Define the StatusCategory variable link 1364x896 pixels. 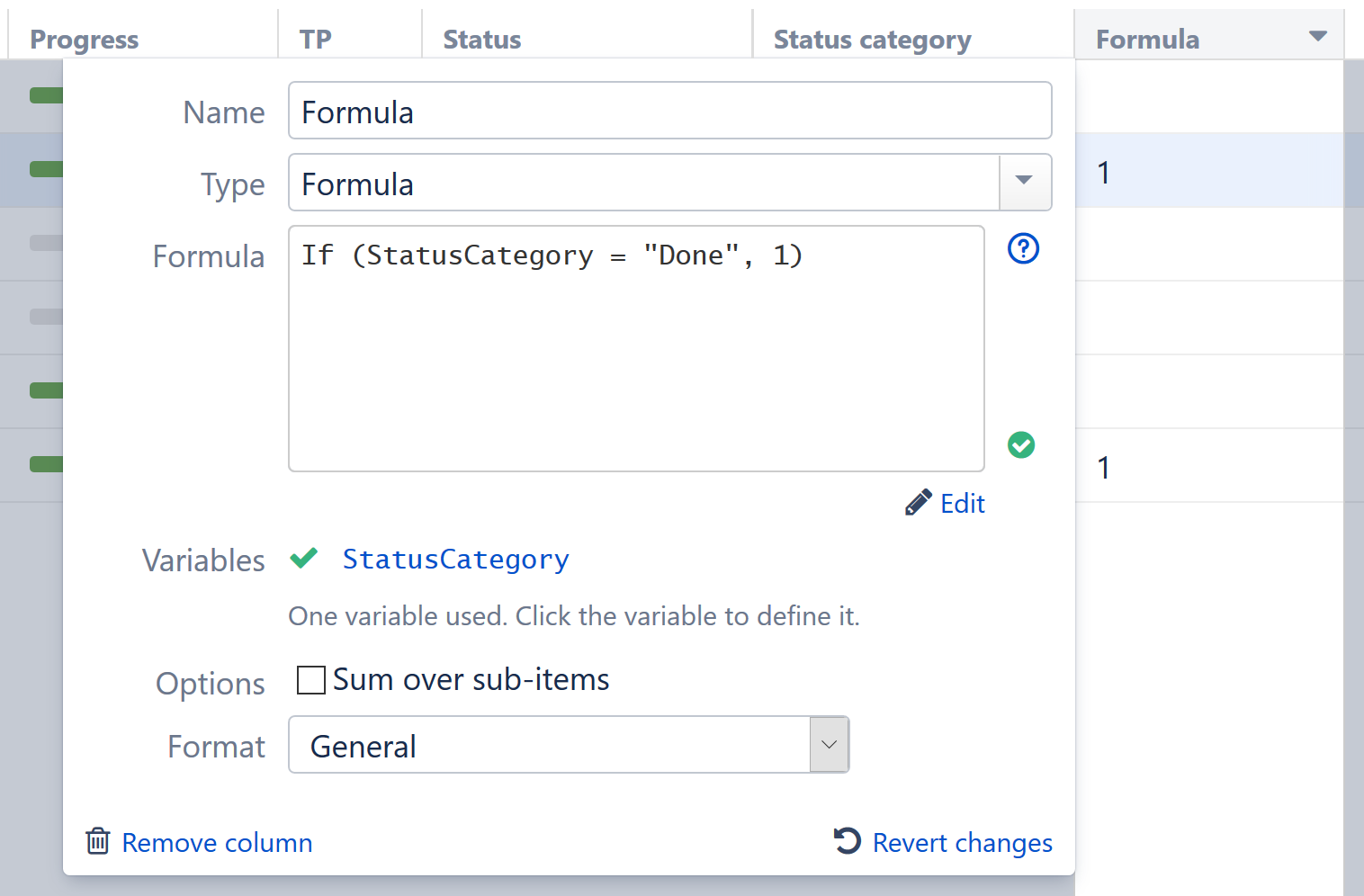[455, 559]
